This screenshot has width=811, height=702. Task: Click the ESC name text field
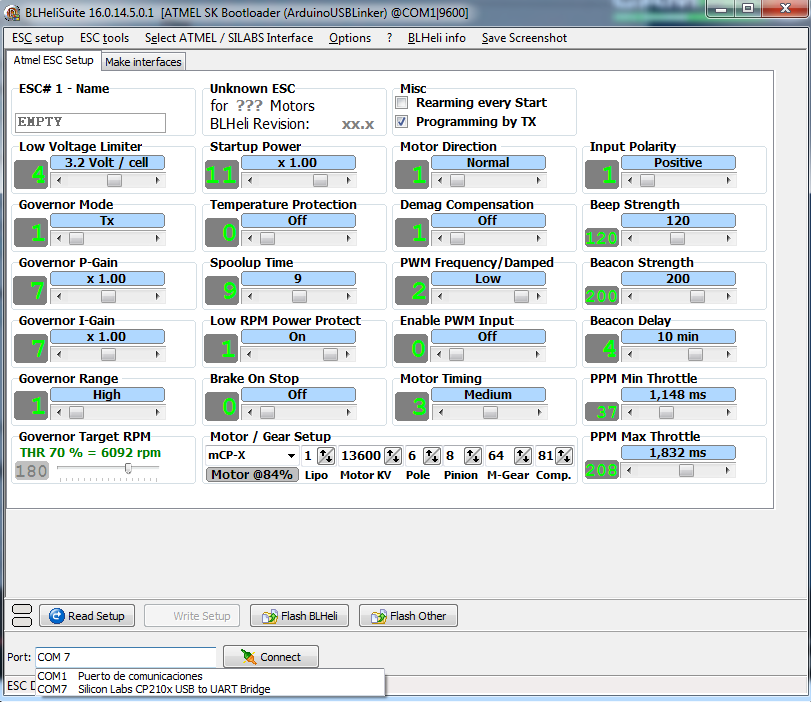click(x=91, y=122)
